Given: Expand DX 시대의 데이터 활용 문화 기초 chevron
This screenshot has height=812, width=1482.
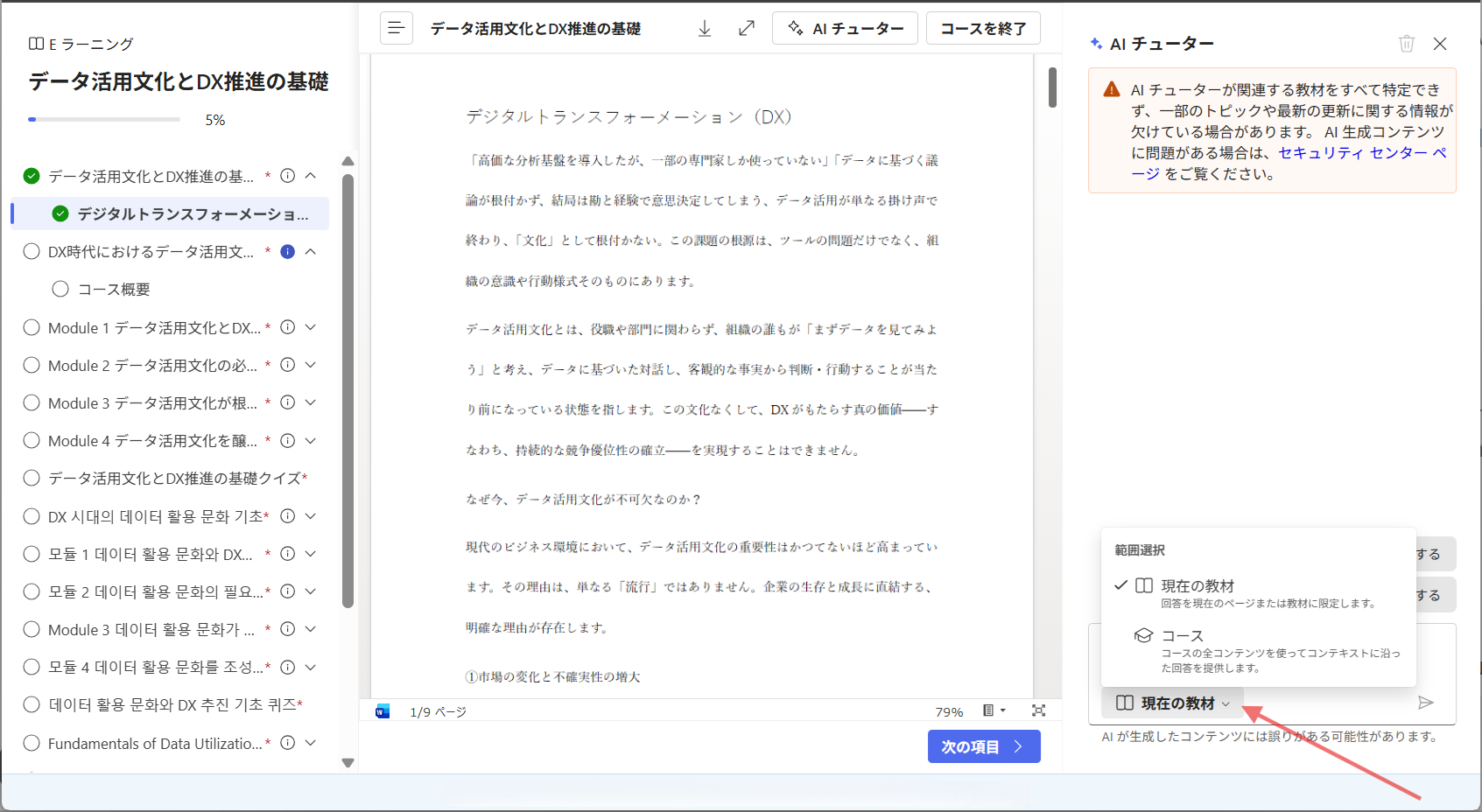Looking at the screenshot, I should [311, 516].
